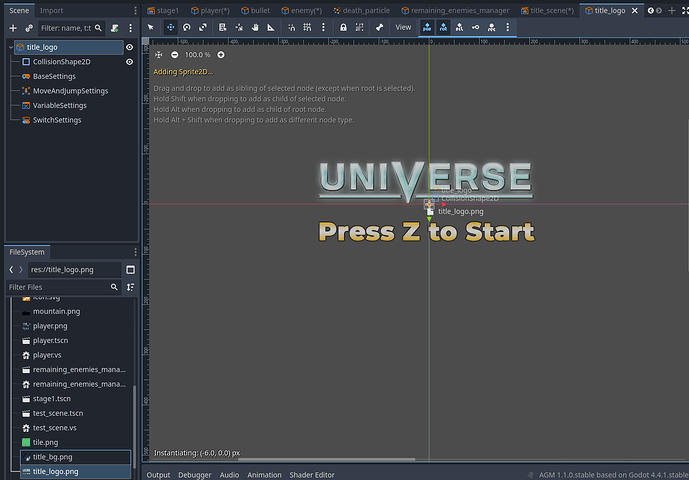Screen dimensions: 689x480
Task: Open the Debugger bottom panel
Action: (x=194, y=474)
